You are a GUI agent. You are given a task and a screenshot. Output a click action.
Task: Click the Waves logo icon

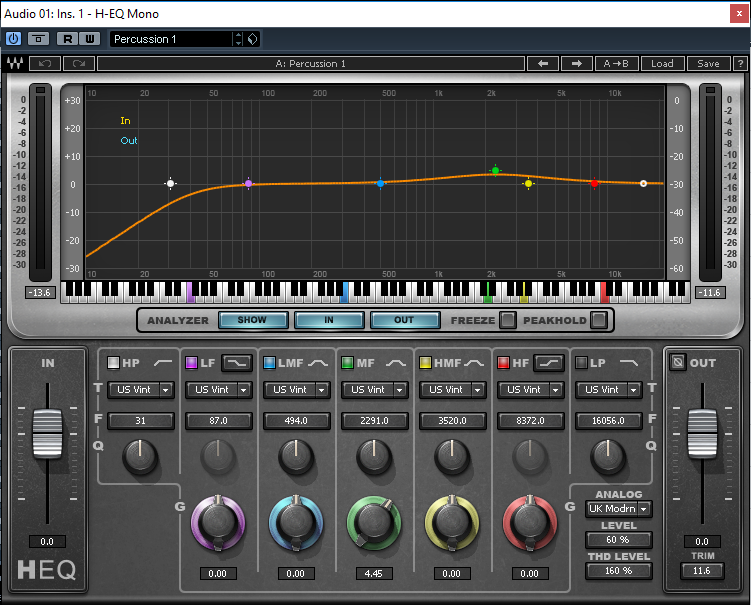pos(14,63)
